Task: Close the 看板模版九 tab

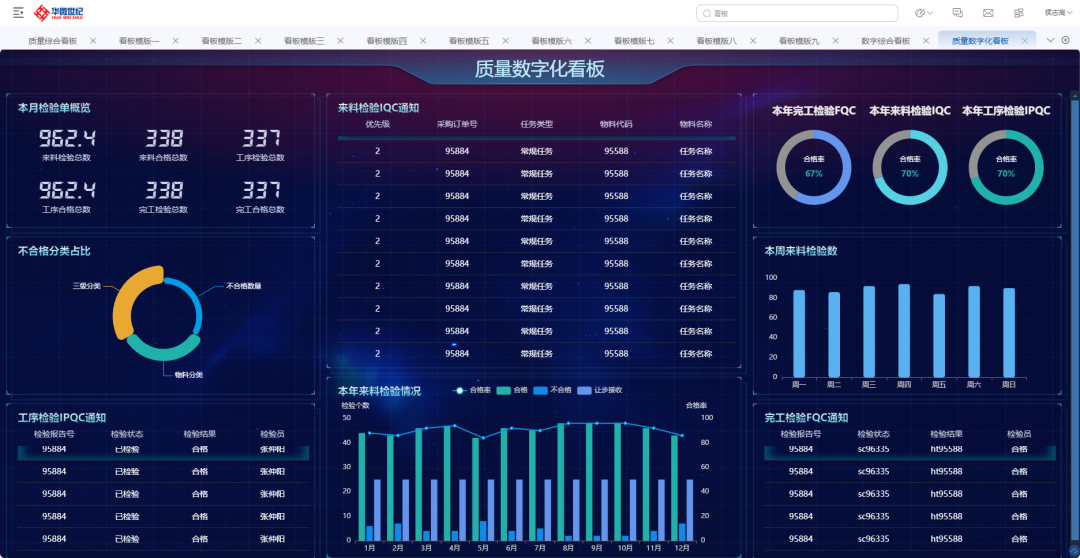Action: [x=835, y=41]
